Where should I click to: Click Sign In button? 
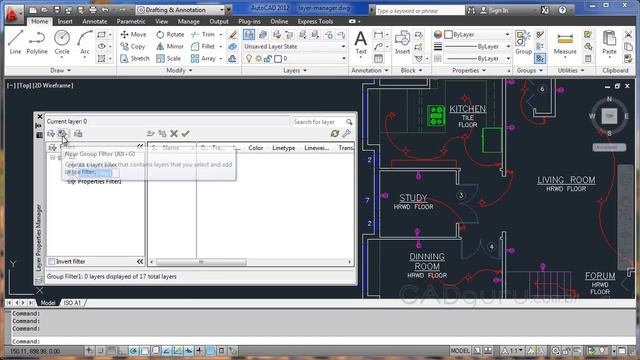point(494,11)
